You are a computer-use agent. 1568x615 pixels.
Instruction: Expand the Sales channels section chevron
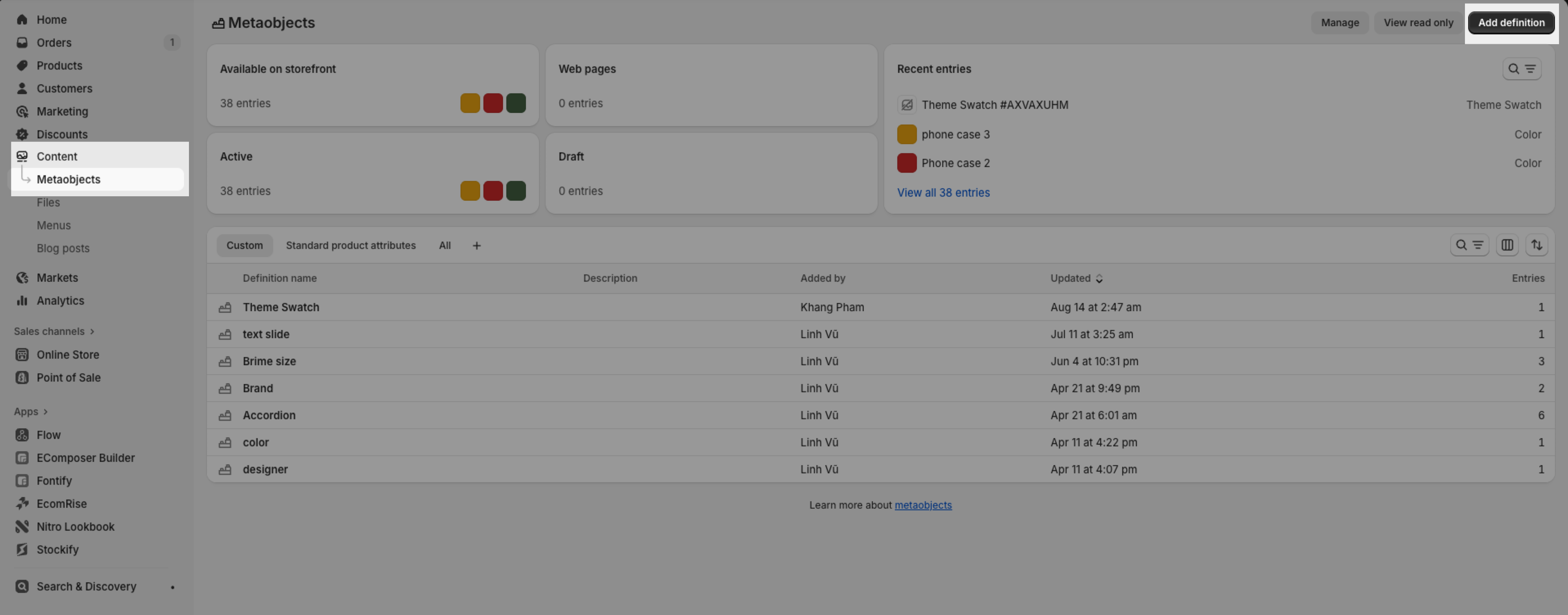(x=92, y=332)
